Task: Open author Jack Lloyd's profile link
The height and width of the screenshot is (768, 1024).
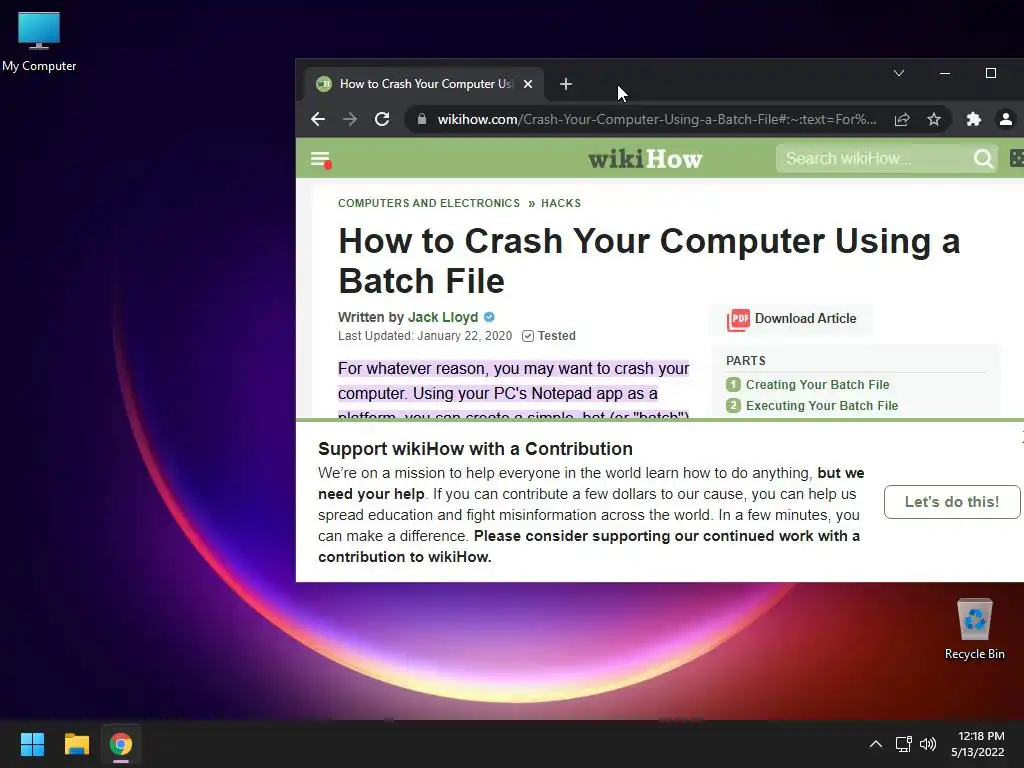Action: pyautogui.click(x=443, y=317)
